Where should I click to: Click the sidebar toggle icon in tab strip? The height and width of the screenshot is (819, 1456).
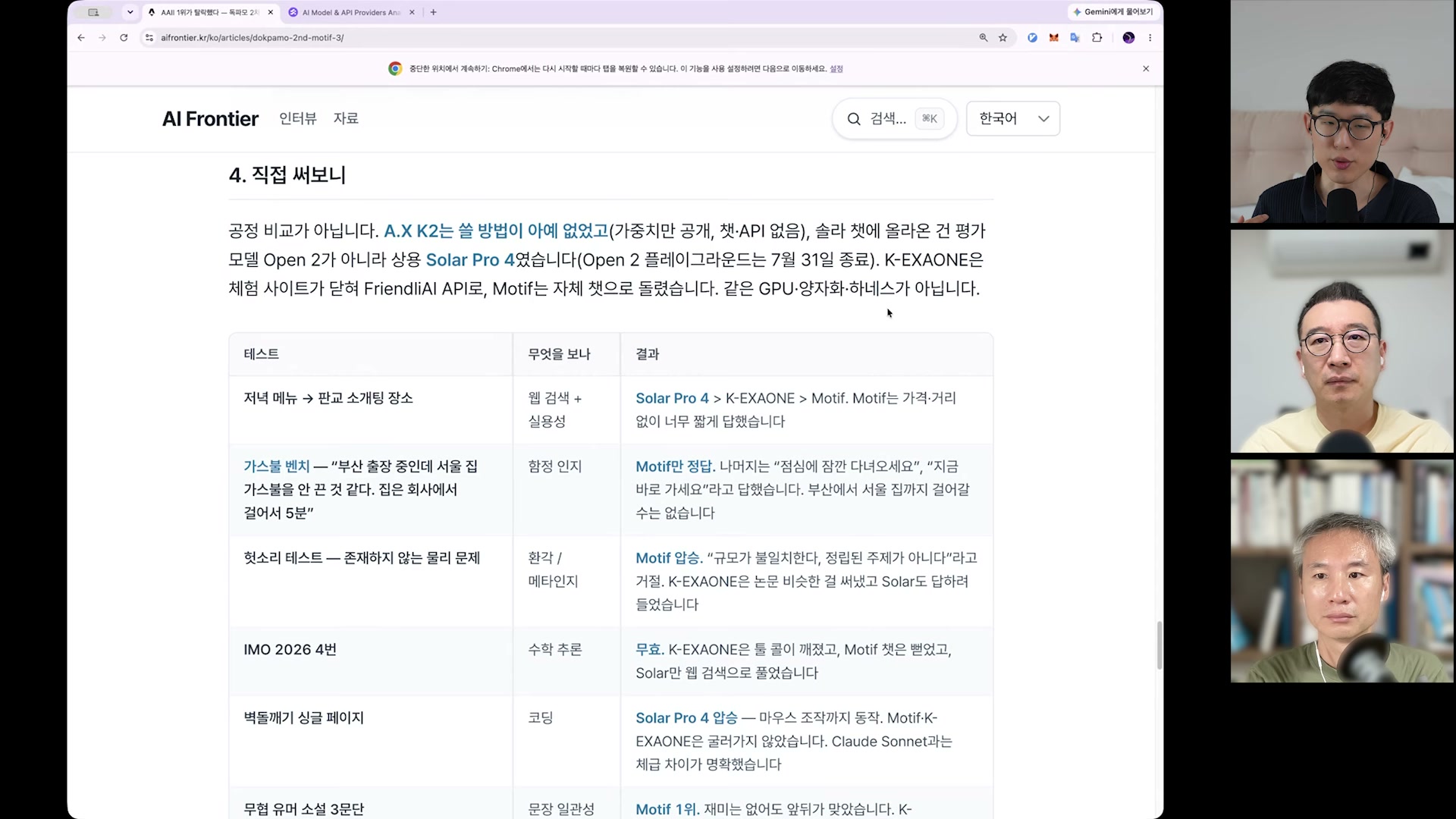93,12
